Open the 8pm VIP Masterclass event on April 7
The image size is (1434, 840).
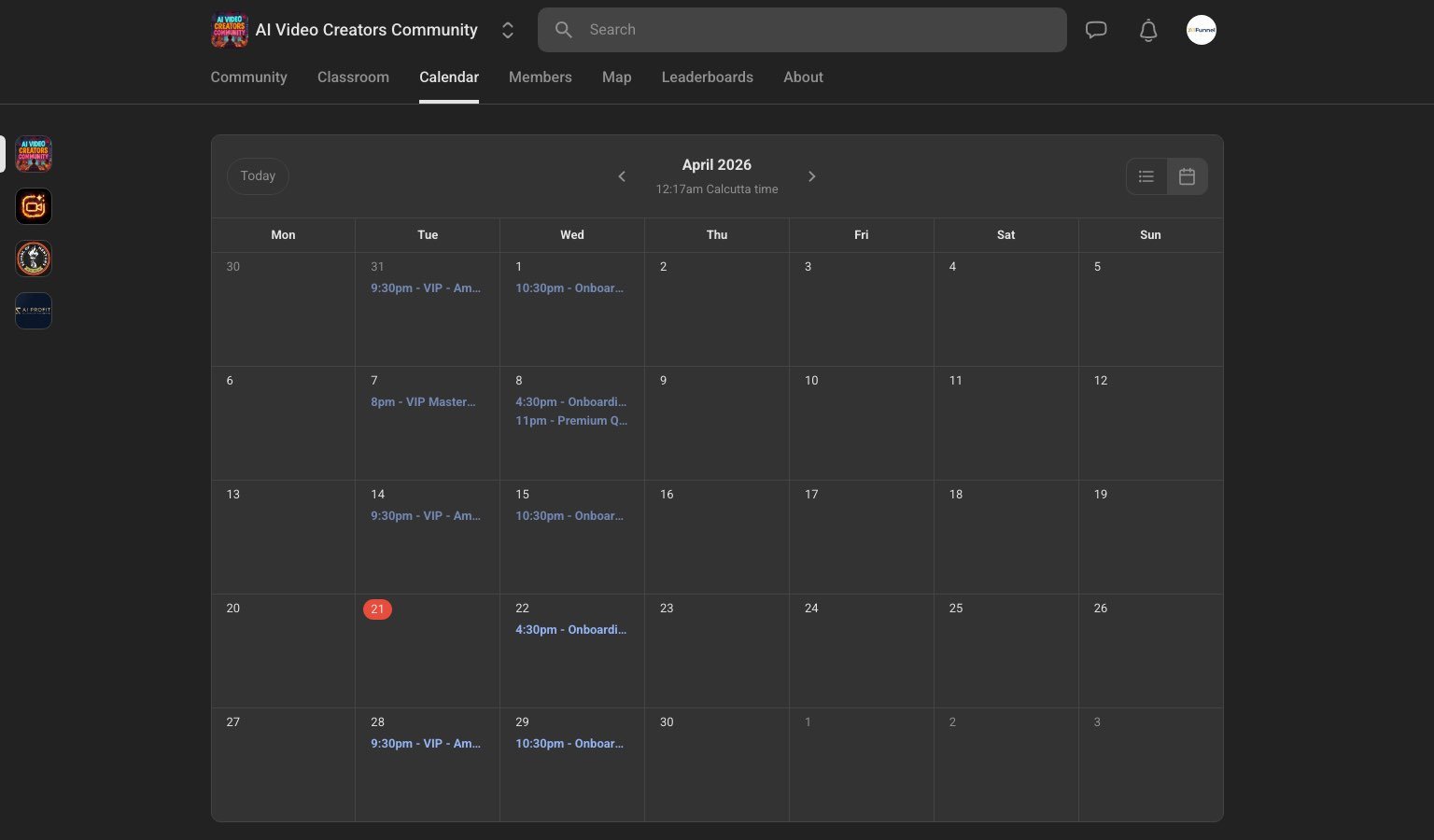pos(423,402)
